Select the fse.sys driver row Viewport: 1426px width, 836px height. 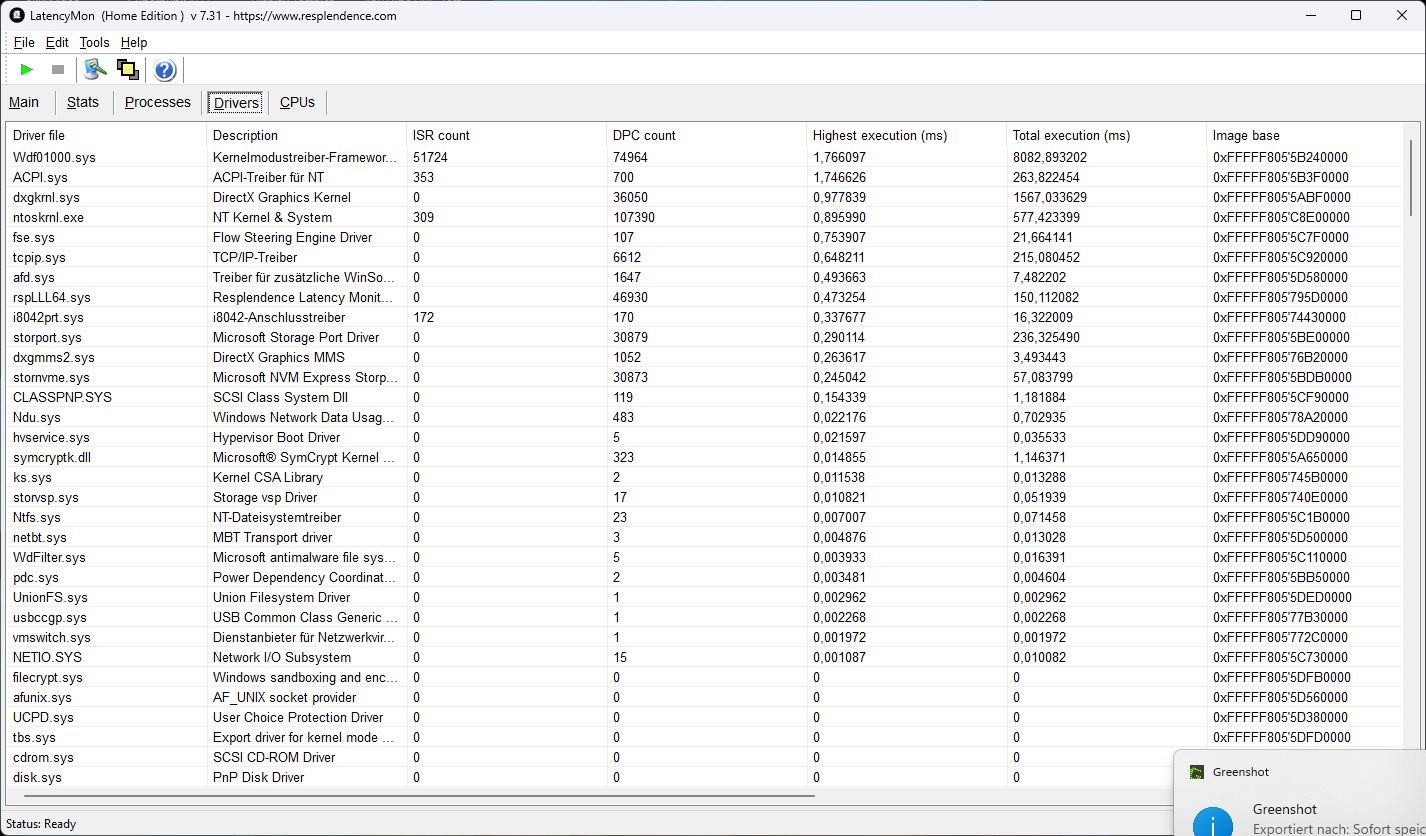(x=705, y=237)
